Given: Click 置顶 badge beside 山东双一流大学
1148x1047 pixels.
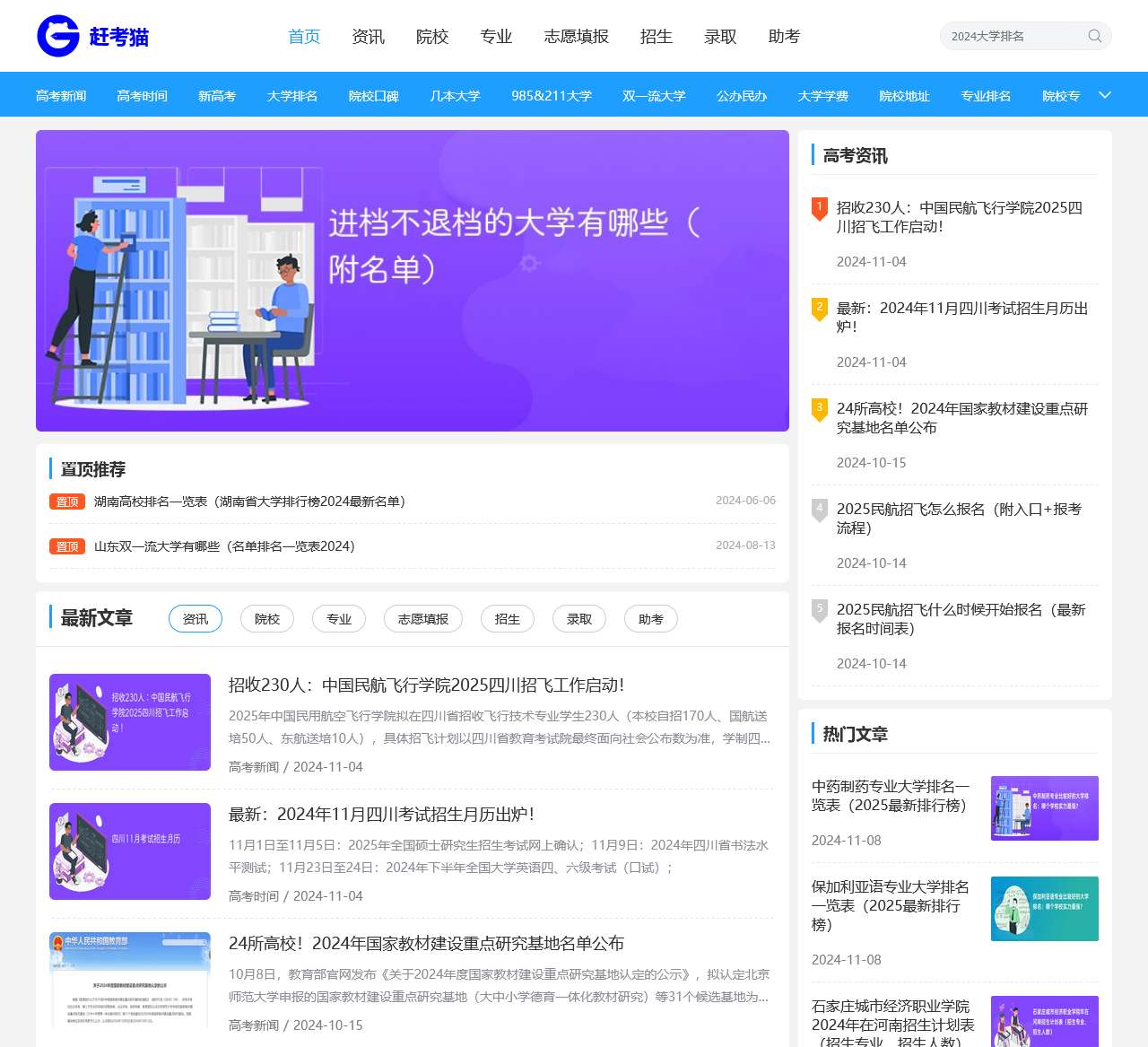Looking at the screenshot, I should (67, 546).
